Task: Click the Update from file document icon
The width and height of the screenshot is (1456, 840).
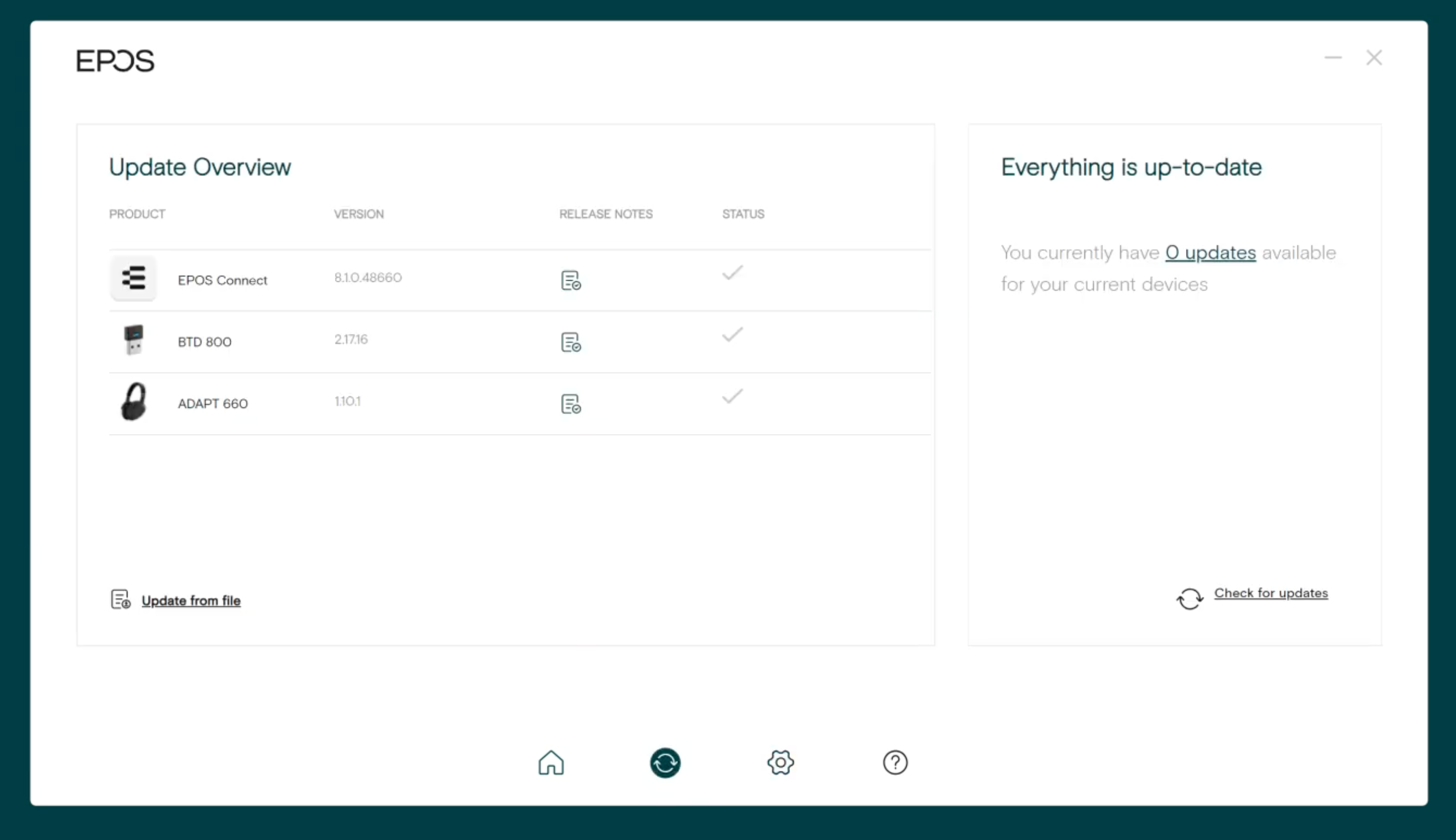Action: click(120, 600)
